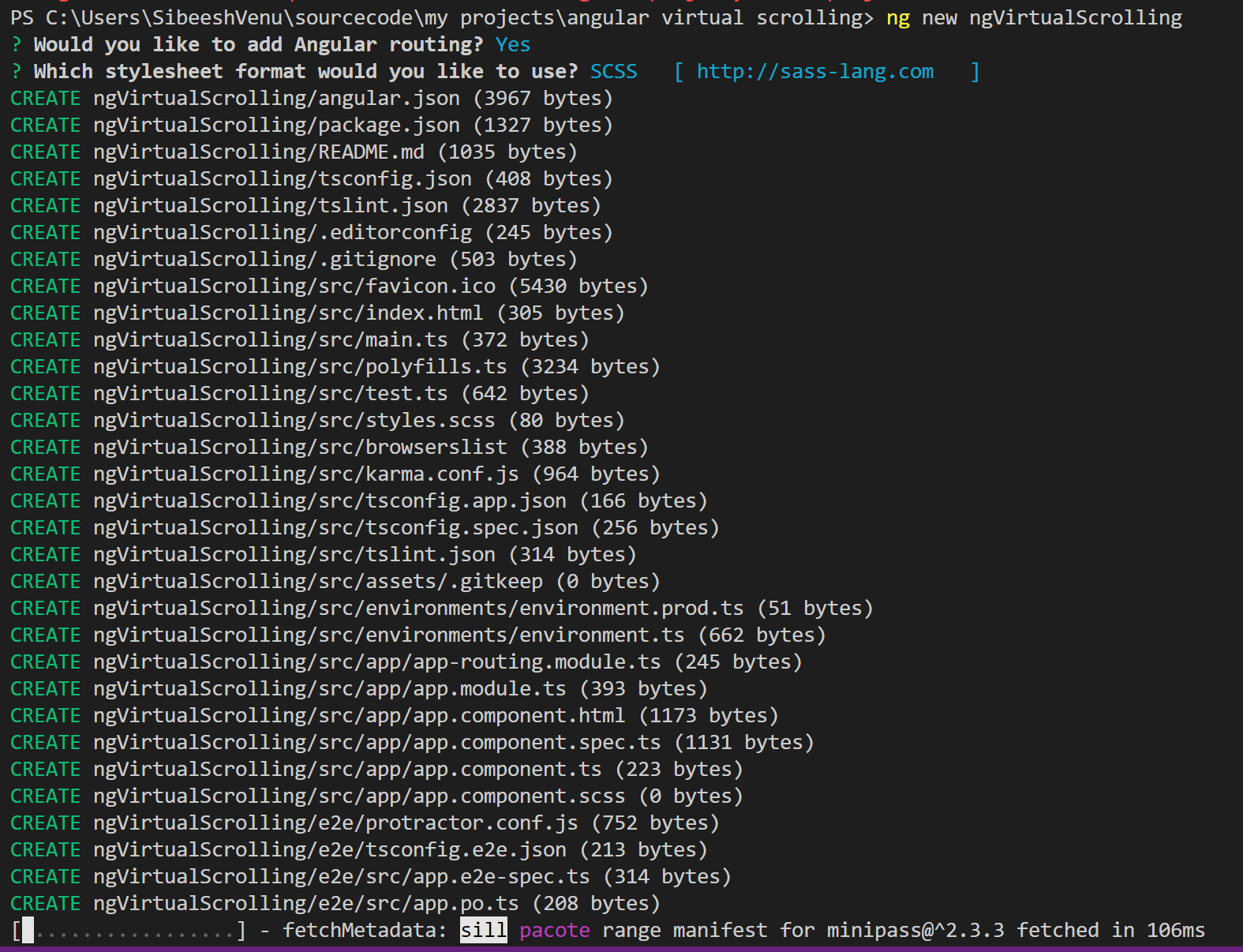Click the src/karma.conf.js line
The image size is (1243, 952).
click(x=335, y=474)
